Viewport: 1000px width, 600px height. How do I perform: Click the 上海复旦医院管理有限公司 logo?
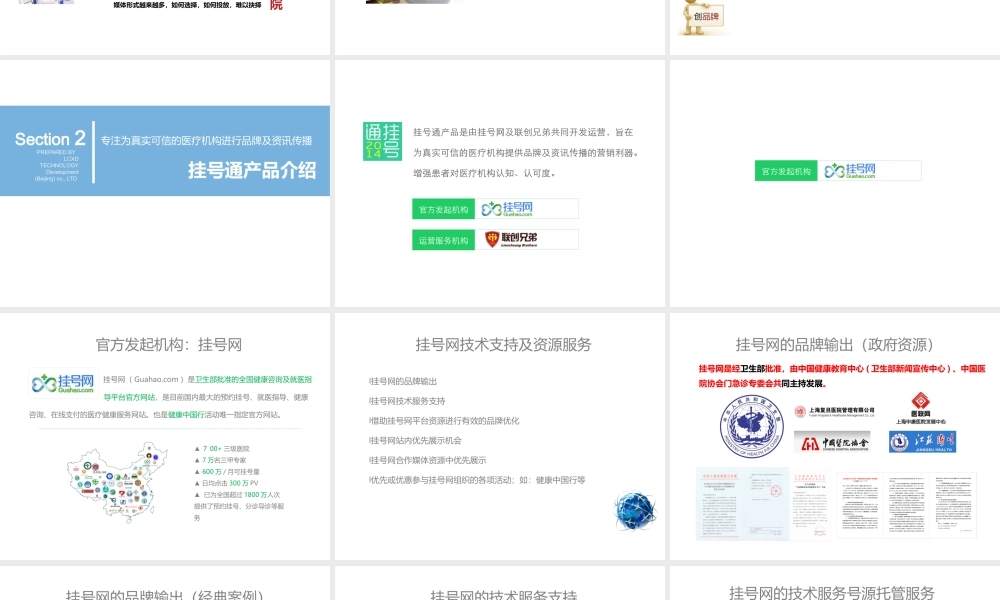point(834,412)
